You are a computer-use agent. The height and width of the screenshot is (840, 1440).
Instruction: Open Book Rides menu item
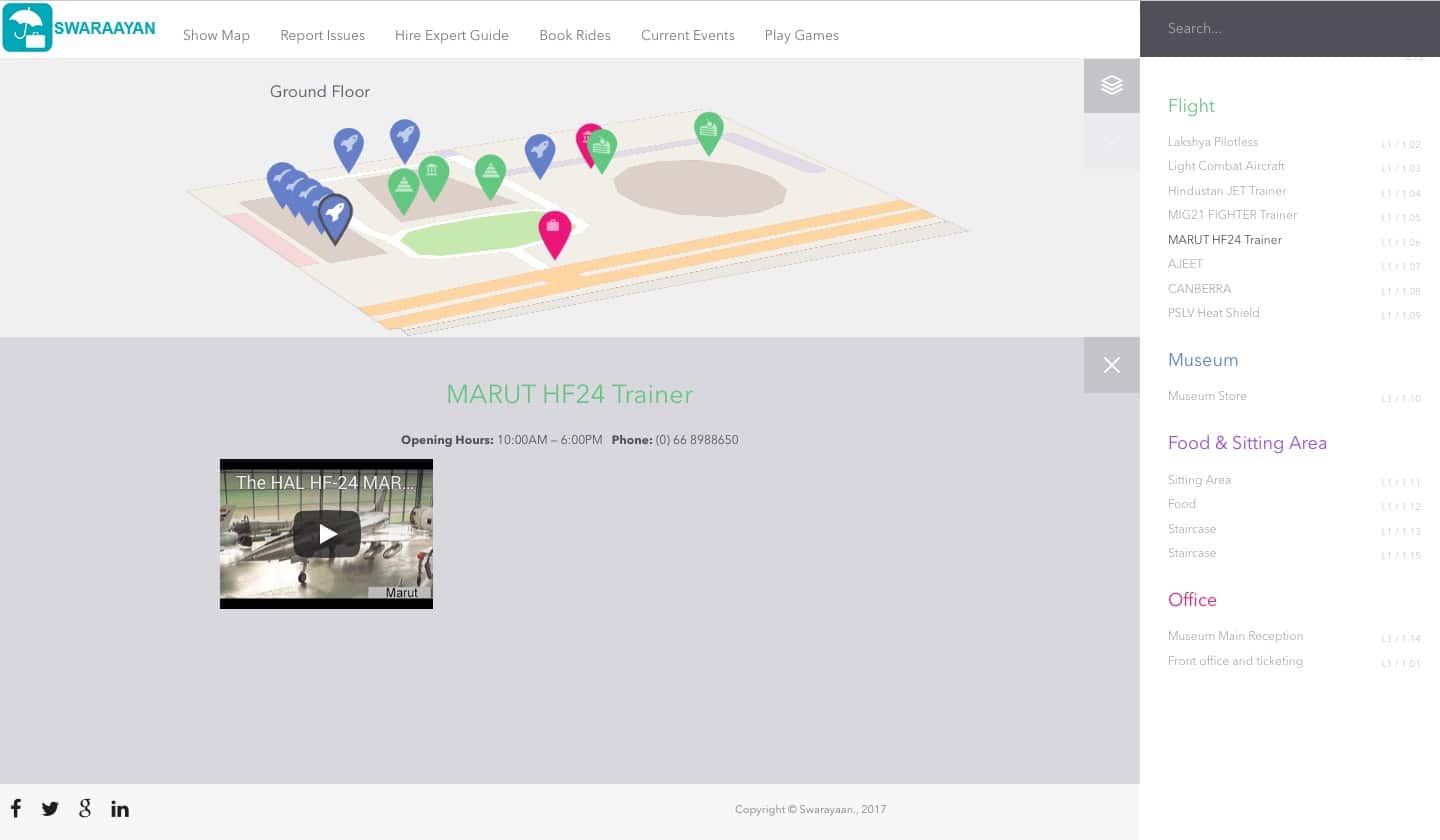click(x=575, y=35)
